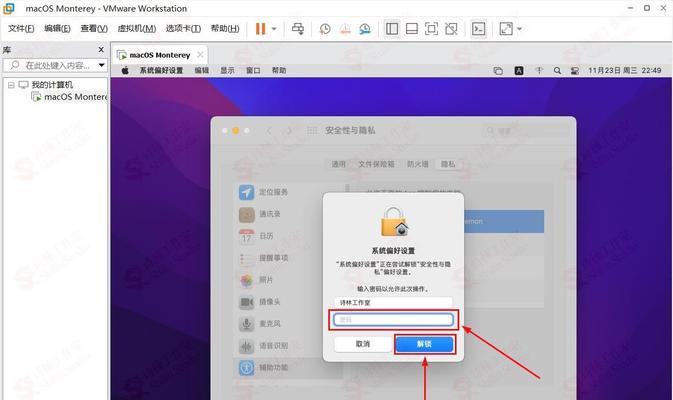
Task: Select the 文件保险箱 tab
Action: pyautogui.click(x=376, y=164)
